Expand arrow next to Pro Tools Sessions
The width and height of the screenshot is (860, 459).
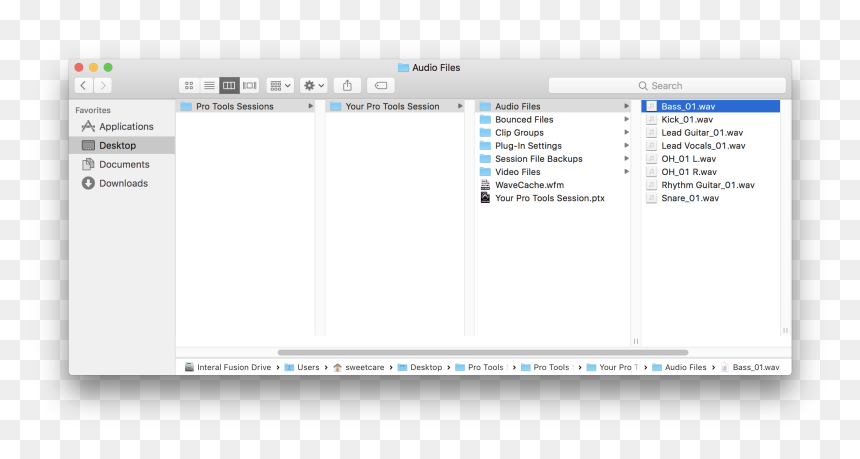[x=310, y=106]
